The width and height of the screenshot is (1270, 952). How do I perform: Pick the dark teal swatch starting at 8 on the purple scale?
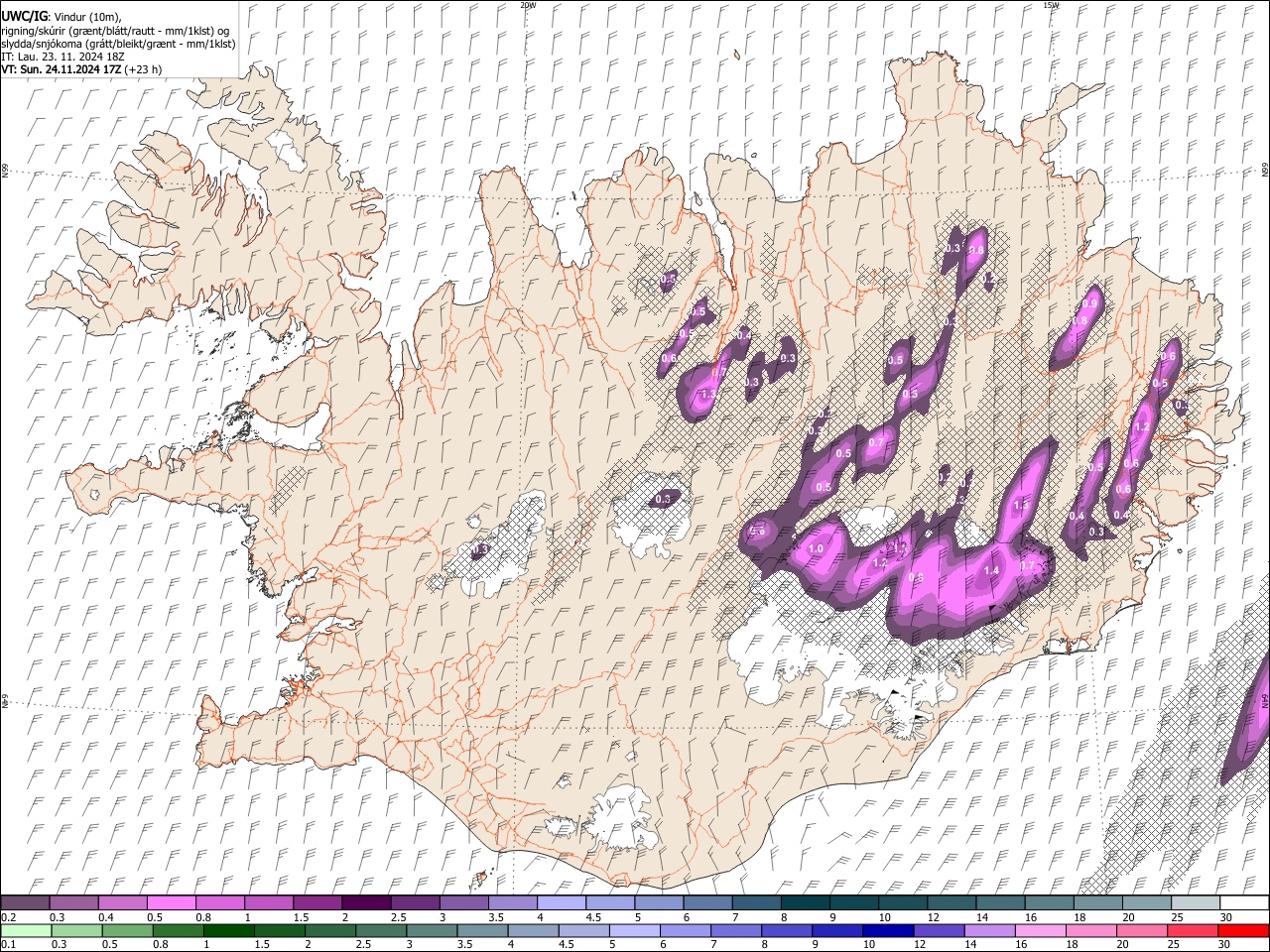pyautogui.click(x=806, y=902)
